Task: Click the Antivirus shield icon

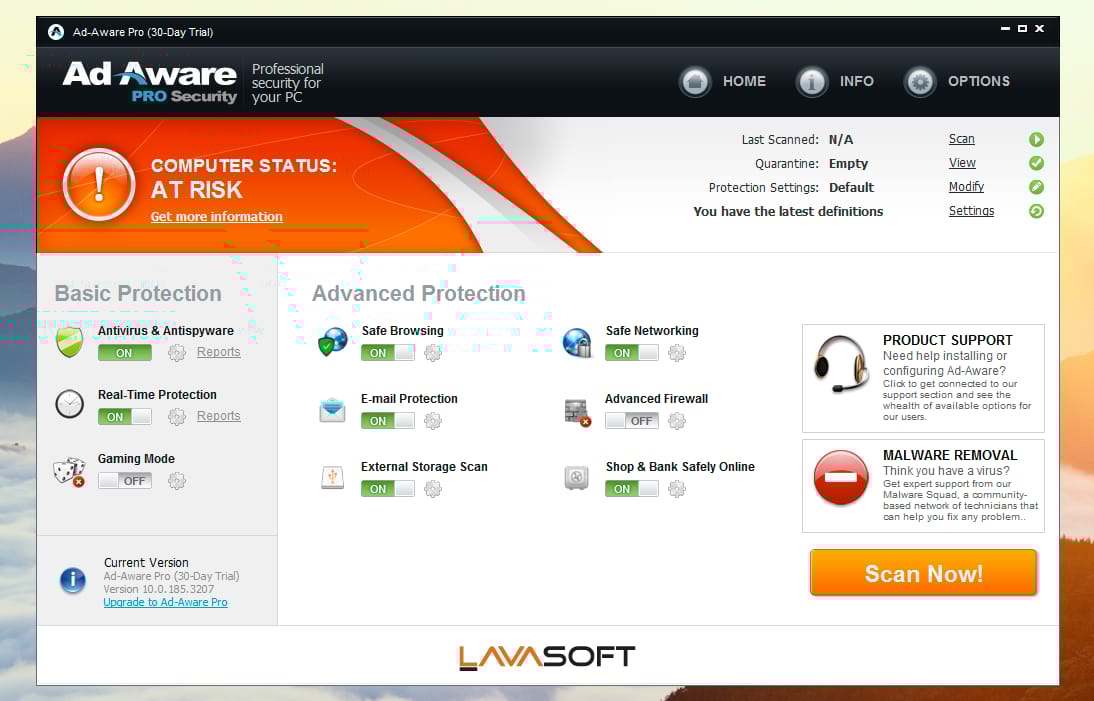Action: pyautogui.click(x=69, y=342)
